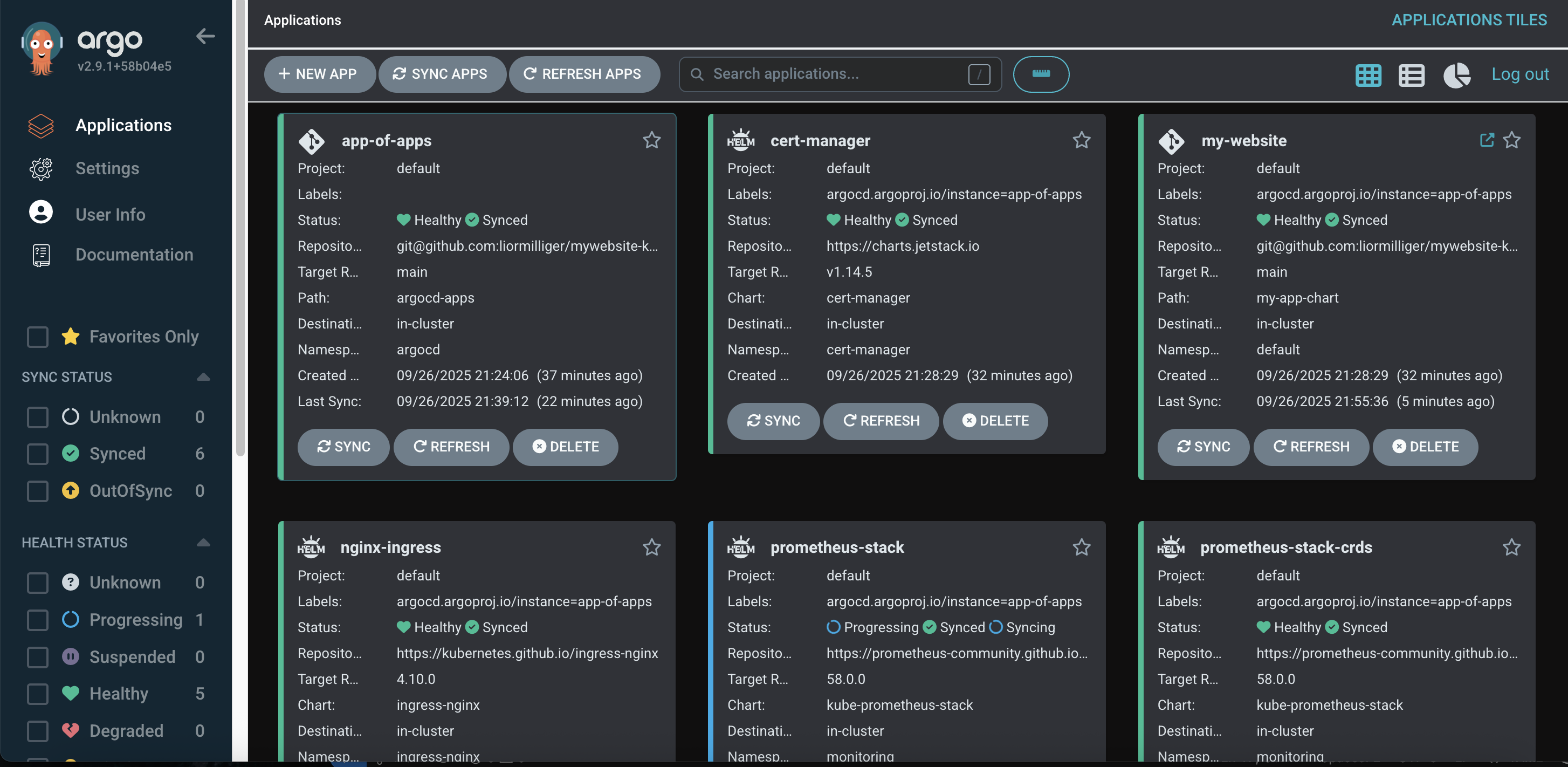Collapse sidebar with the back arrow
The image size is (1568, 767).
(205, 37)
